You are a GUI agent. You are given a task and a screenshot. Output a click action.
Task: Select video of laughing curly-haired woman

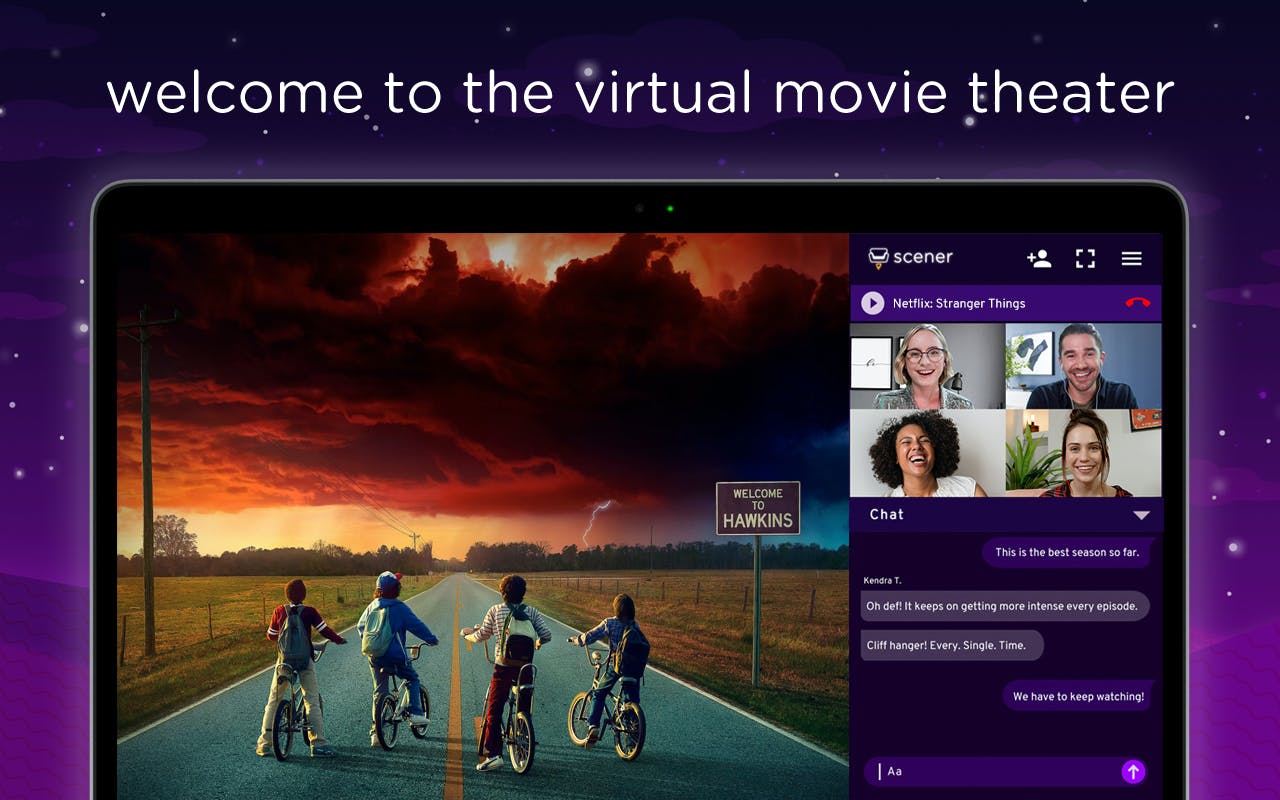[x=927, y=453]
